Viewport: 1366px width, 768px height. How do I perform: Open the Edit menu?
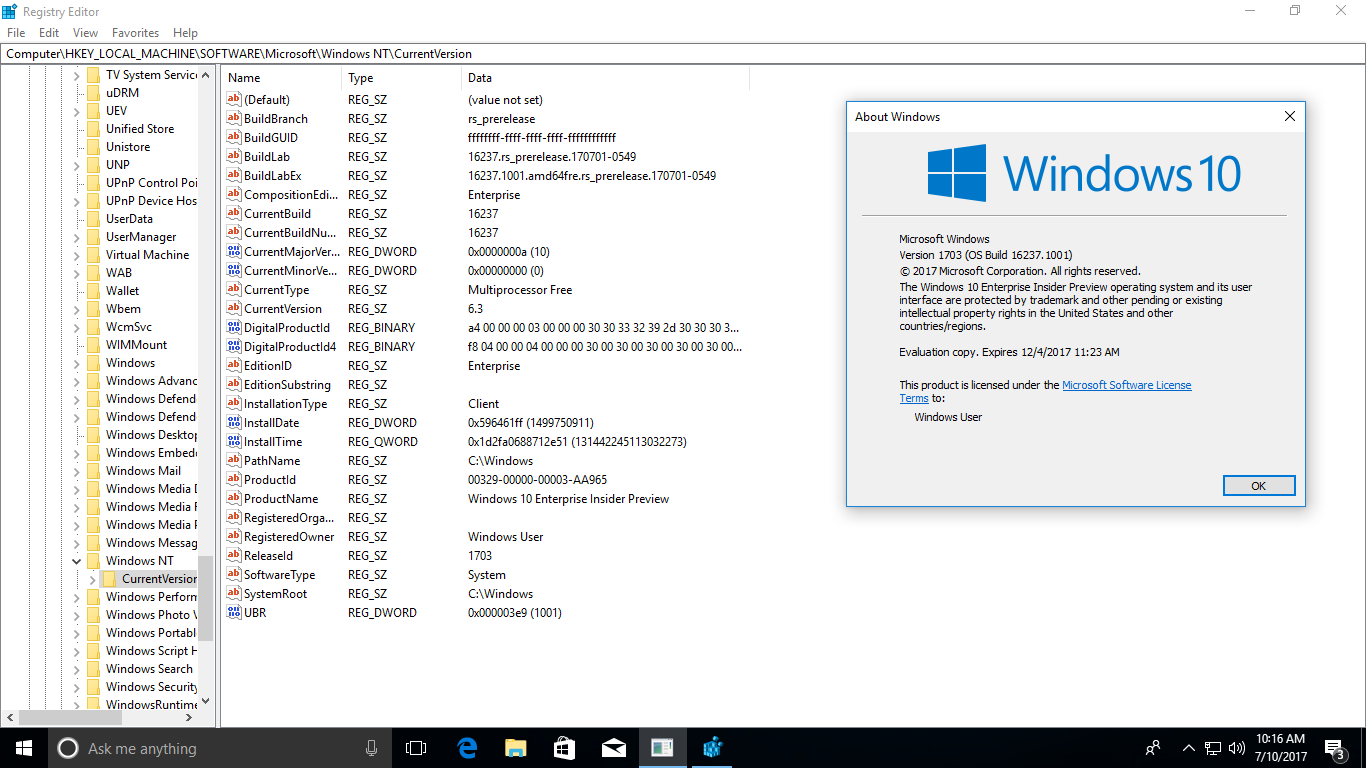click(49, 33)
